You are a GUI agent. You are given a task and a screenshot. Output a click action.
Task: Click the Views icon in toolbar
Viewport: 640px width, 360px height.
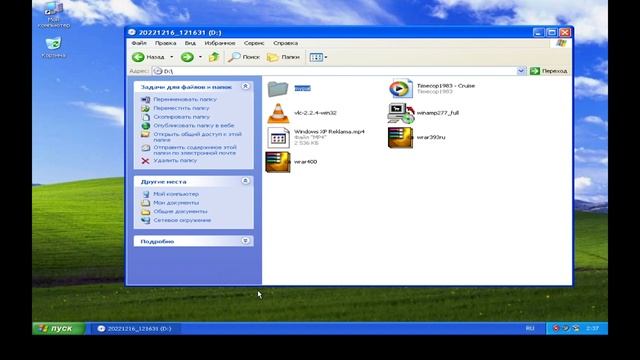(316, 57)
